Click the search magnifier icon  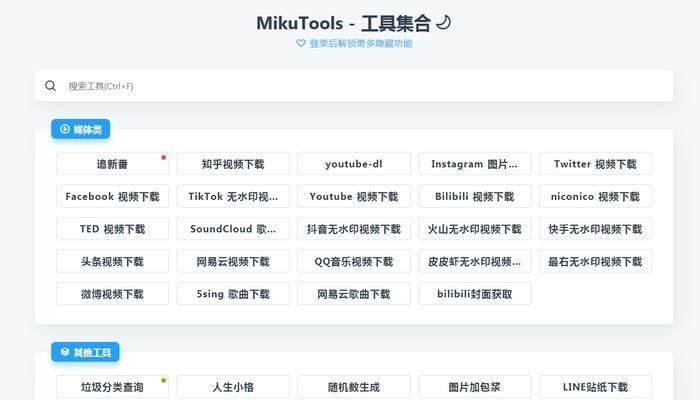pyautogui.click(x=50, y=86)
